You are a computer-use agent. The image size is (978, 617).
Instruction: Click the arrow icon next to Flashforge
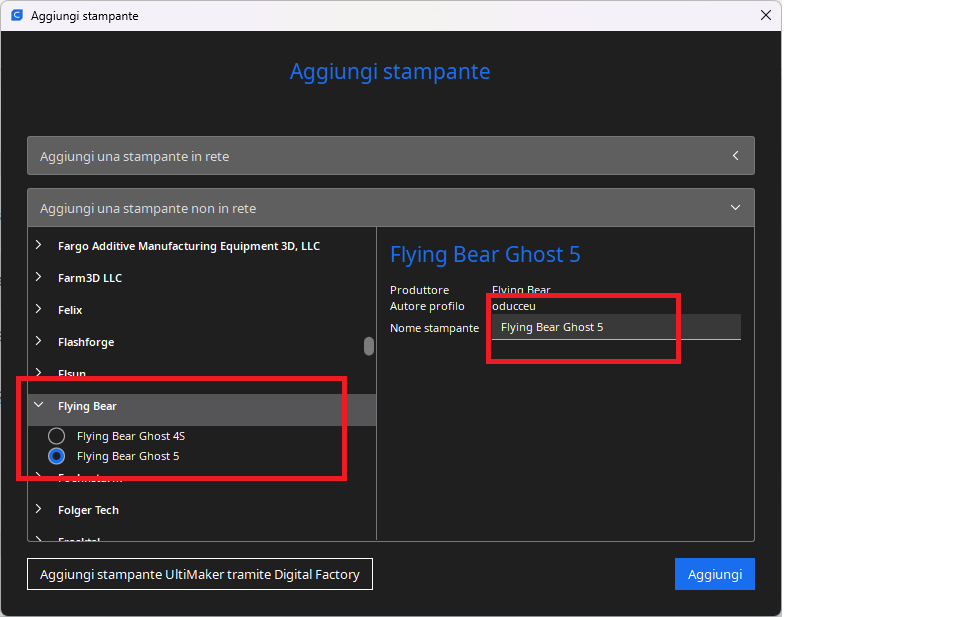pyautogui.click(x=39, y=342)
